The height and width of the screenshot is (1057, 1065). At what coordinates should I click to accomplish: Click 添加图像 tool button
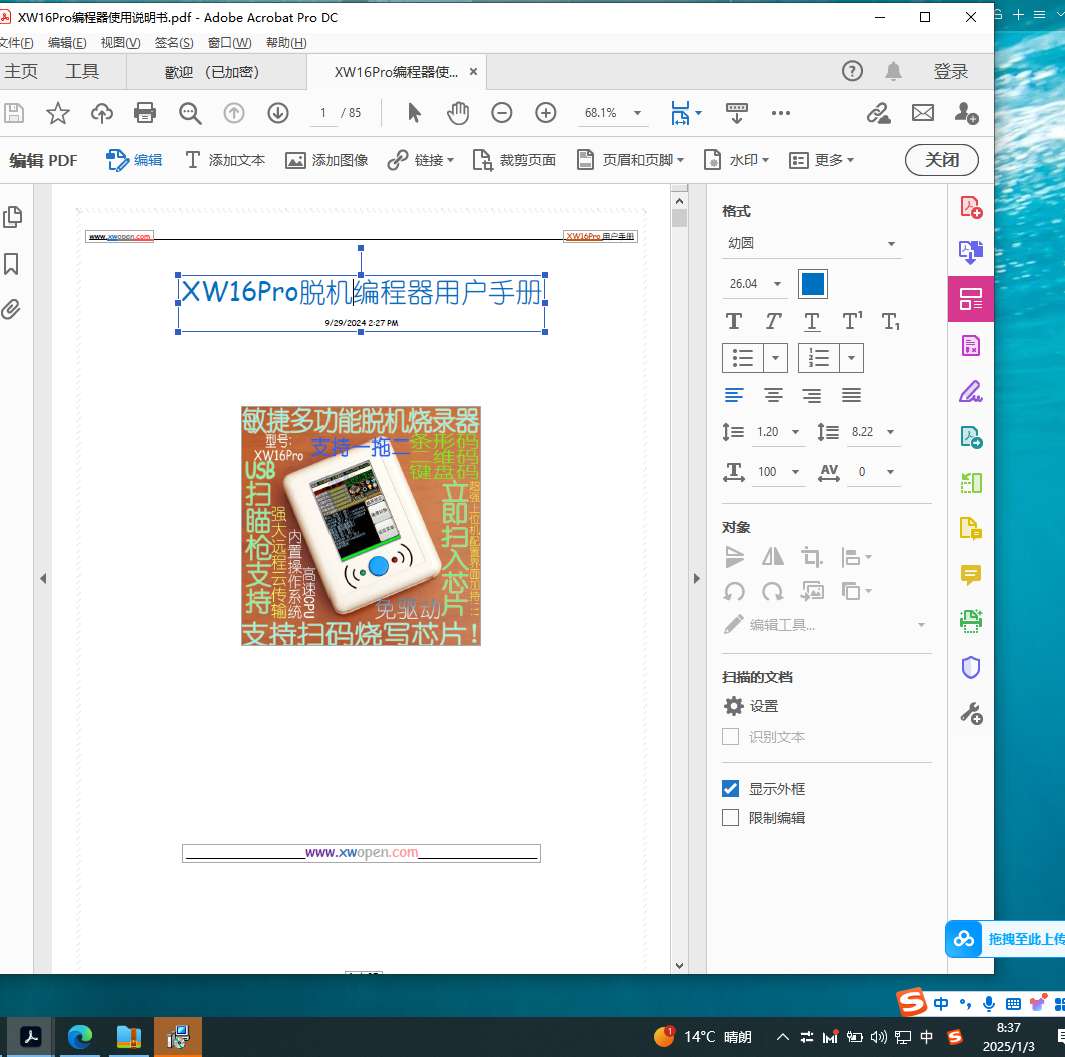pos(327,160)
